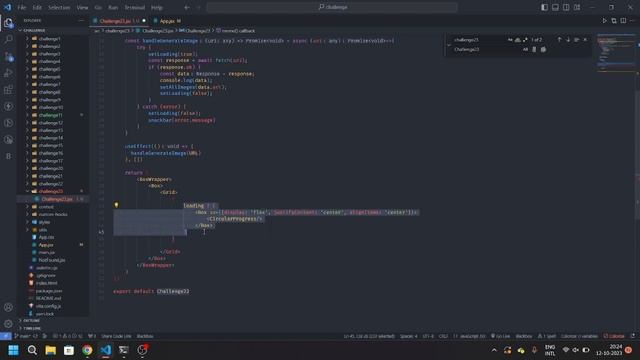This screenshot has height=360, width=640.
Task: Open the Thunder Client lightning icon
Action: 8,107
